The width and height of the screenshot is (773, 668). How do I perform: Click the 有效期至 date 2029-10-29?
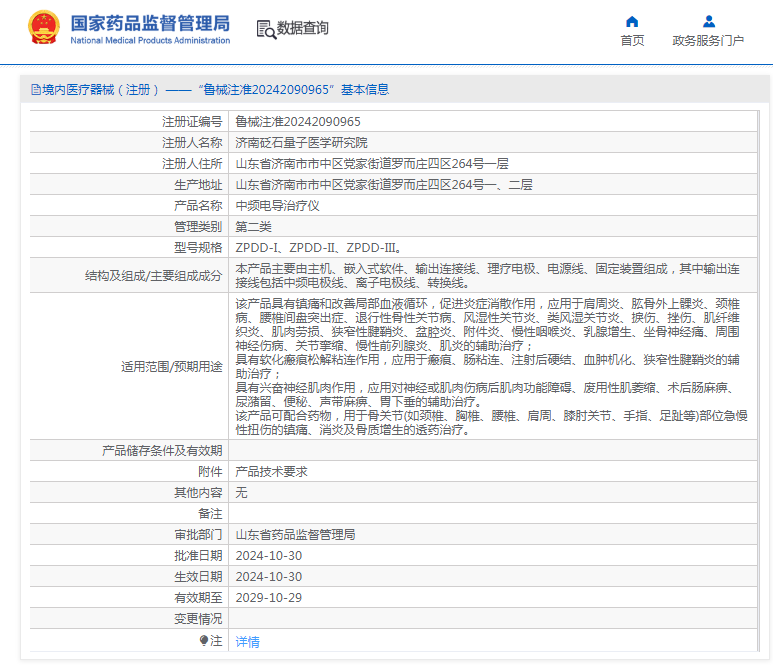tap(269, 598)
